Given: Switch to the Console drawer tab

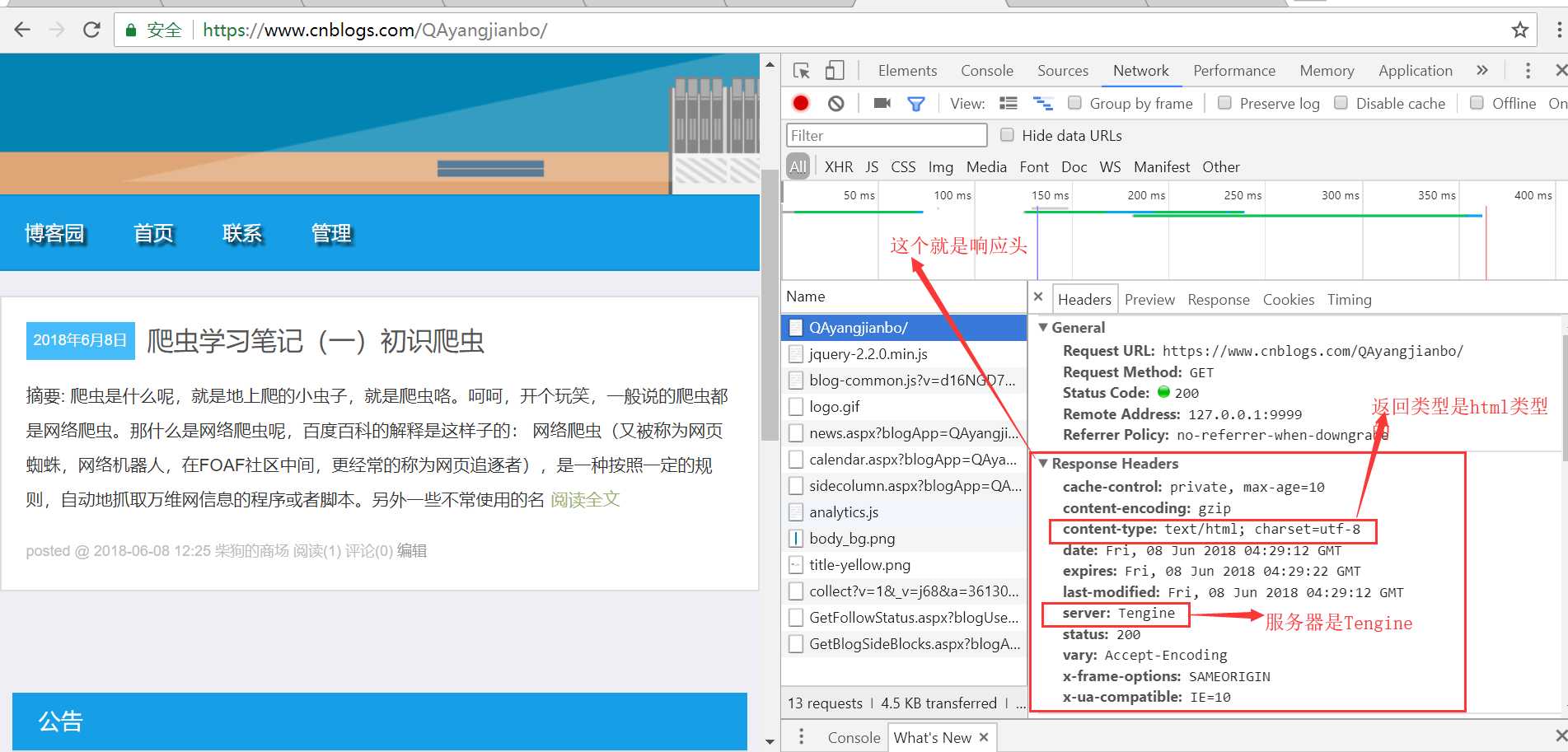Looking at the screenshot, I should pyautogui.click(x=854, y=737).
